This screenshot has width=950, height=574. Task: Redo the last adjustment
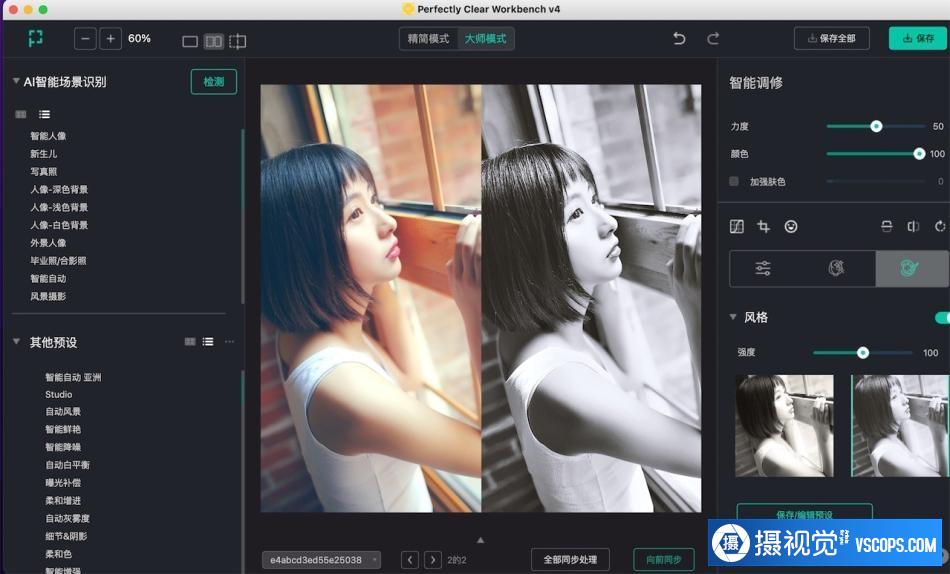point(713,39)
